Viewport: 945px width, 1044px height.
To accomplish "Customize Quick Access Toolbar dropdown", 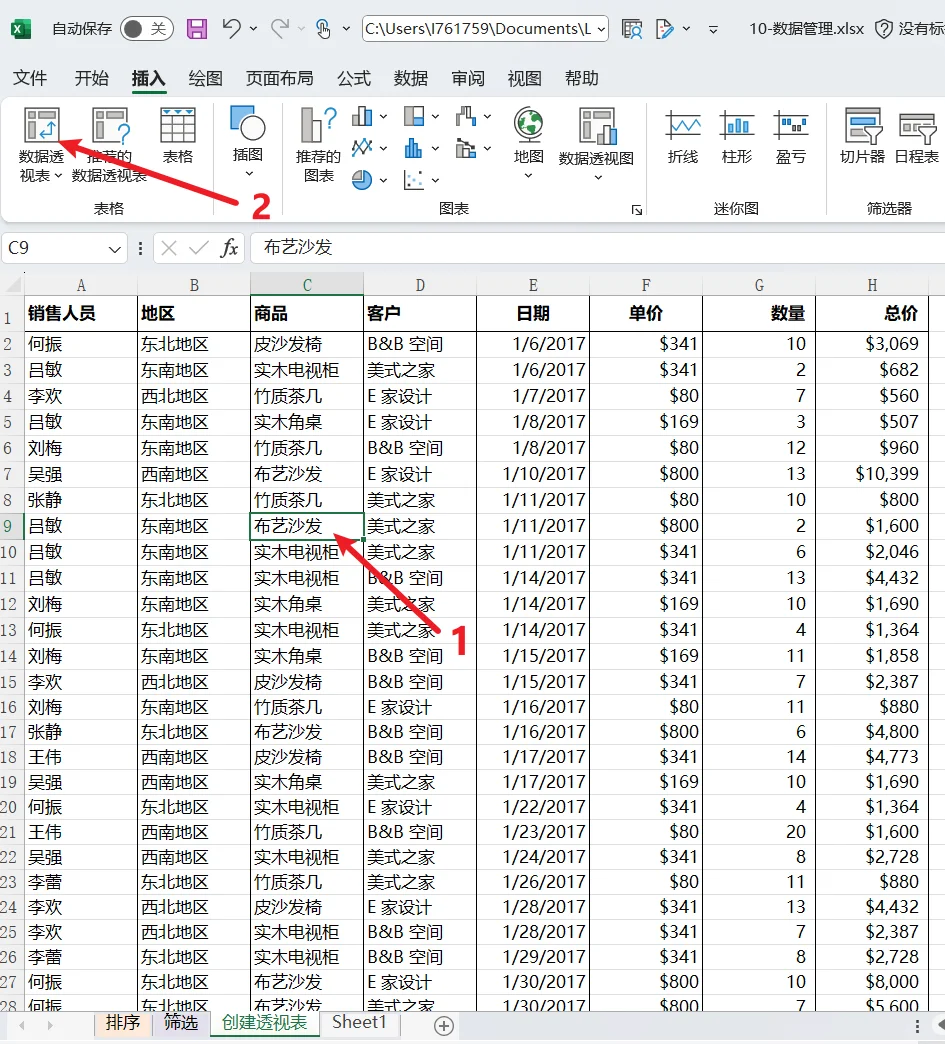I will coord(713,29).
